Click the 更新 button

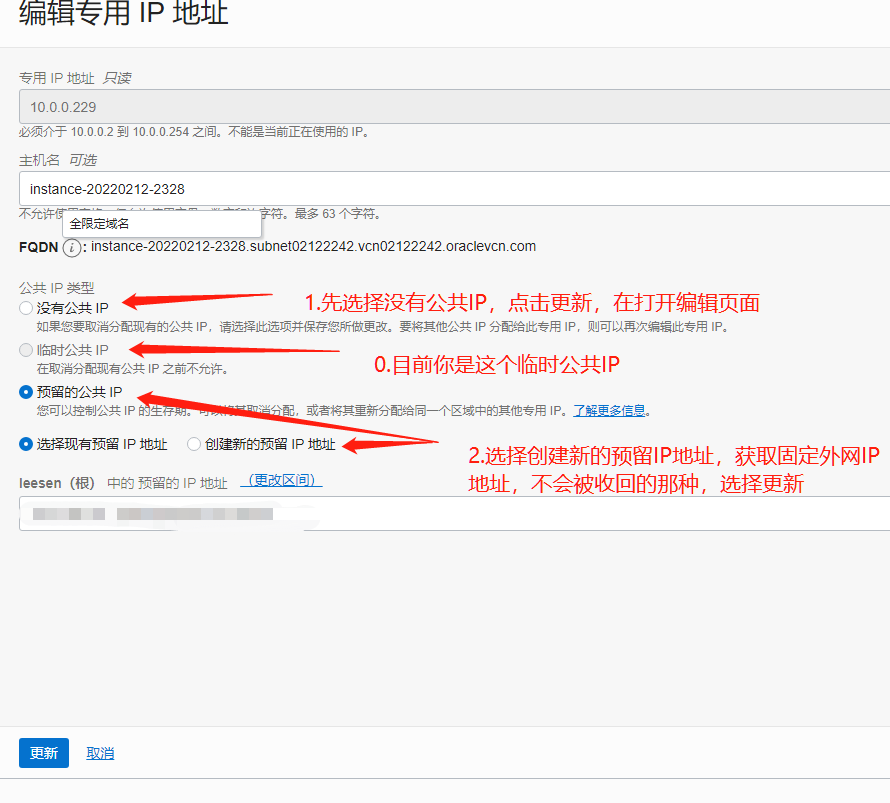[x=44, y=753]
